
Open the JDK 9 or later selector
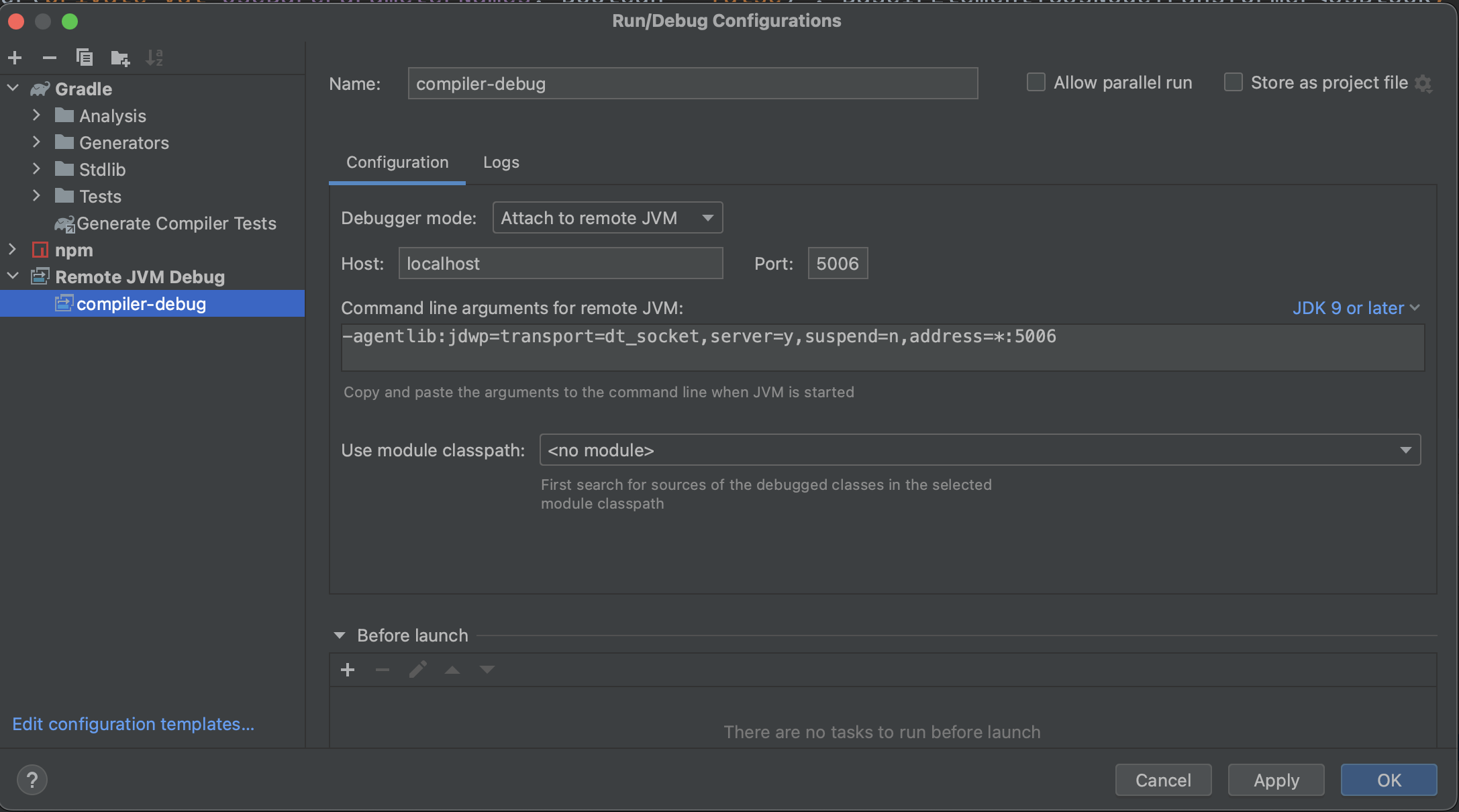(x=1355, y=308)
